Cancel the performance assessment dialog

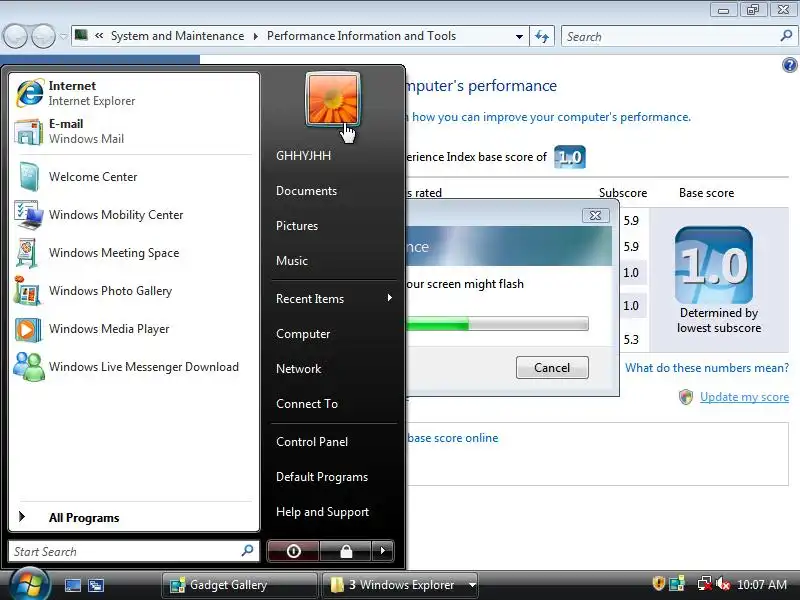(552, 367)
